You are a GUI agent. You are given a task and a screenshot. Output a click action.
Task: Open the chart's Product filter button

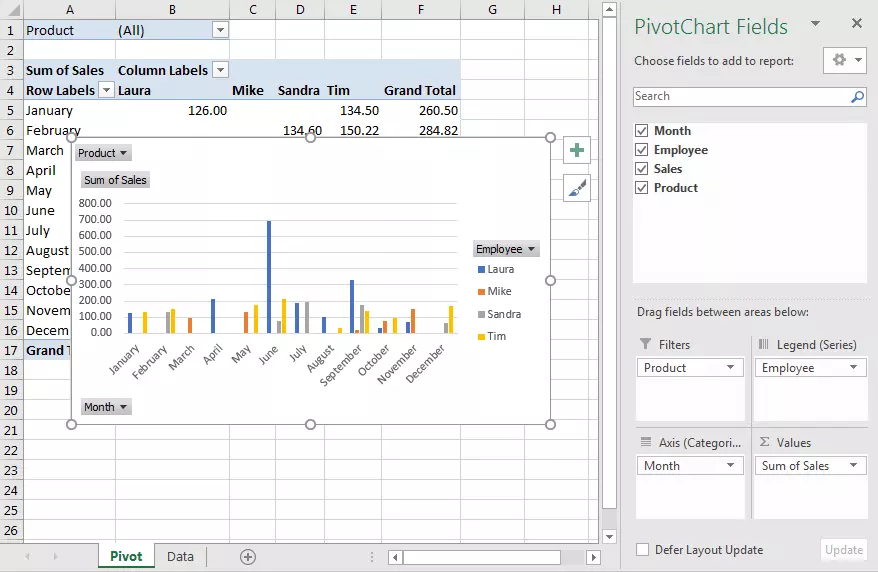pyautogui.click(x=102, y=153)
